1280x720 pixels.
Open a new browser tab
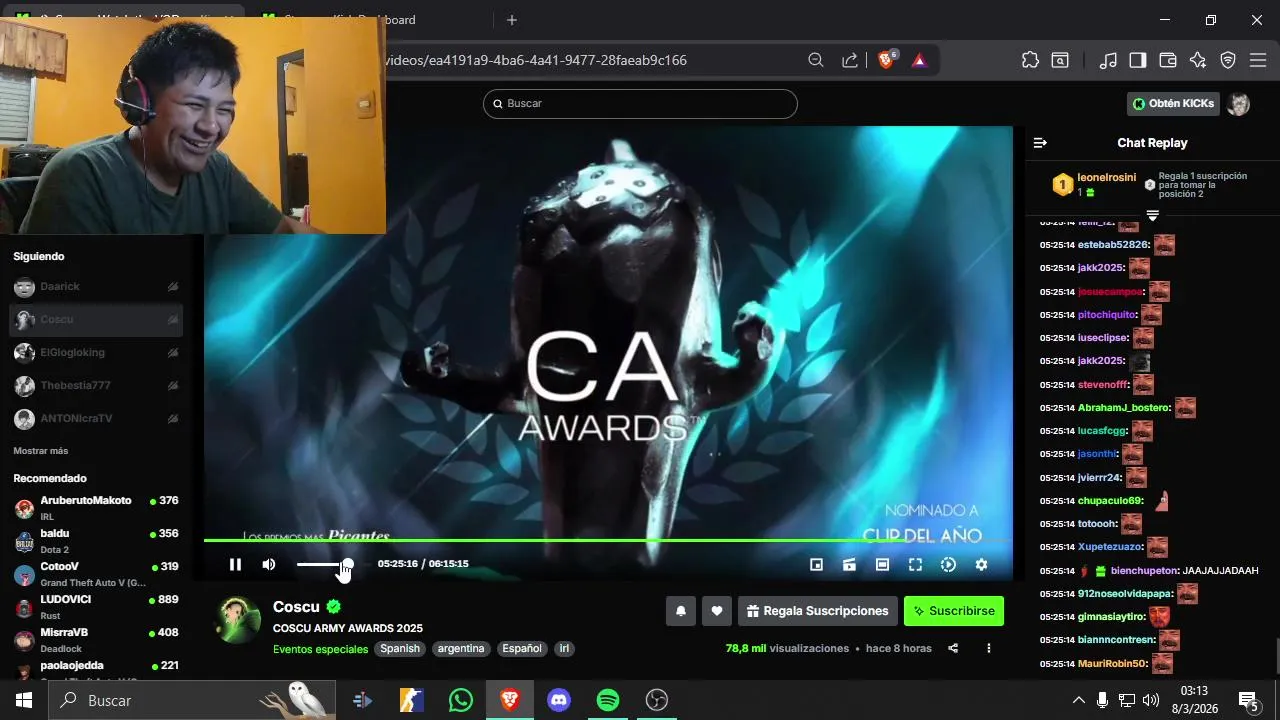point(512,20)
